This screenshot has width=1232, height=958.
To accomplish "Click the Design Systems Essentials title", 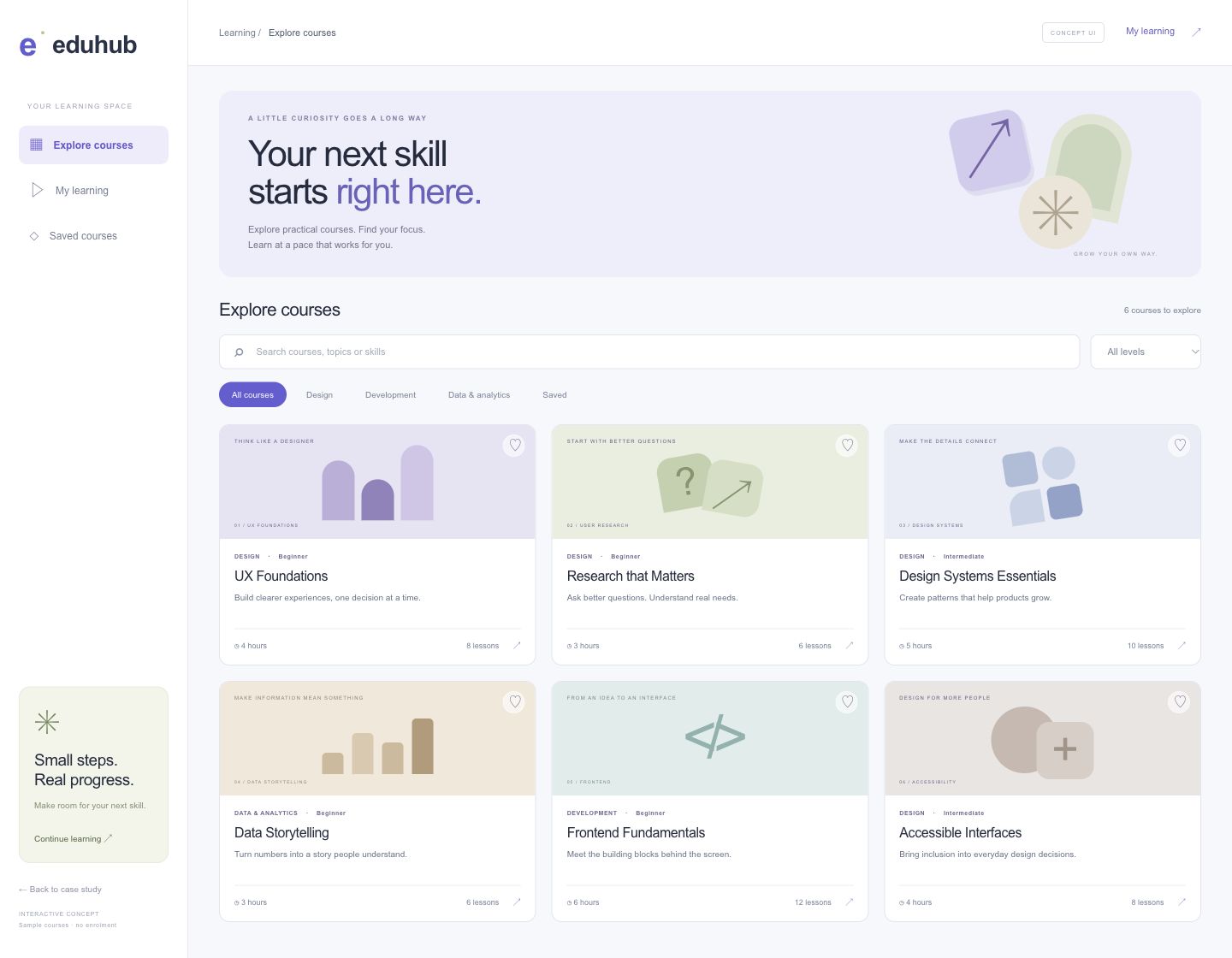I will point(977,577).
